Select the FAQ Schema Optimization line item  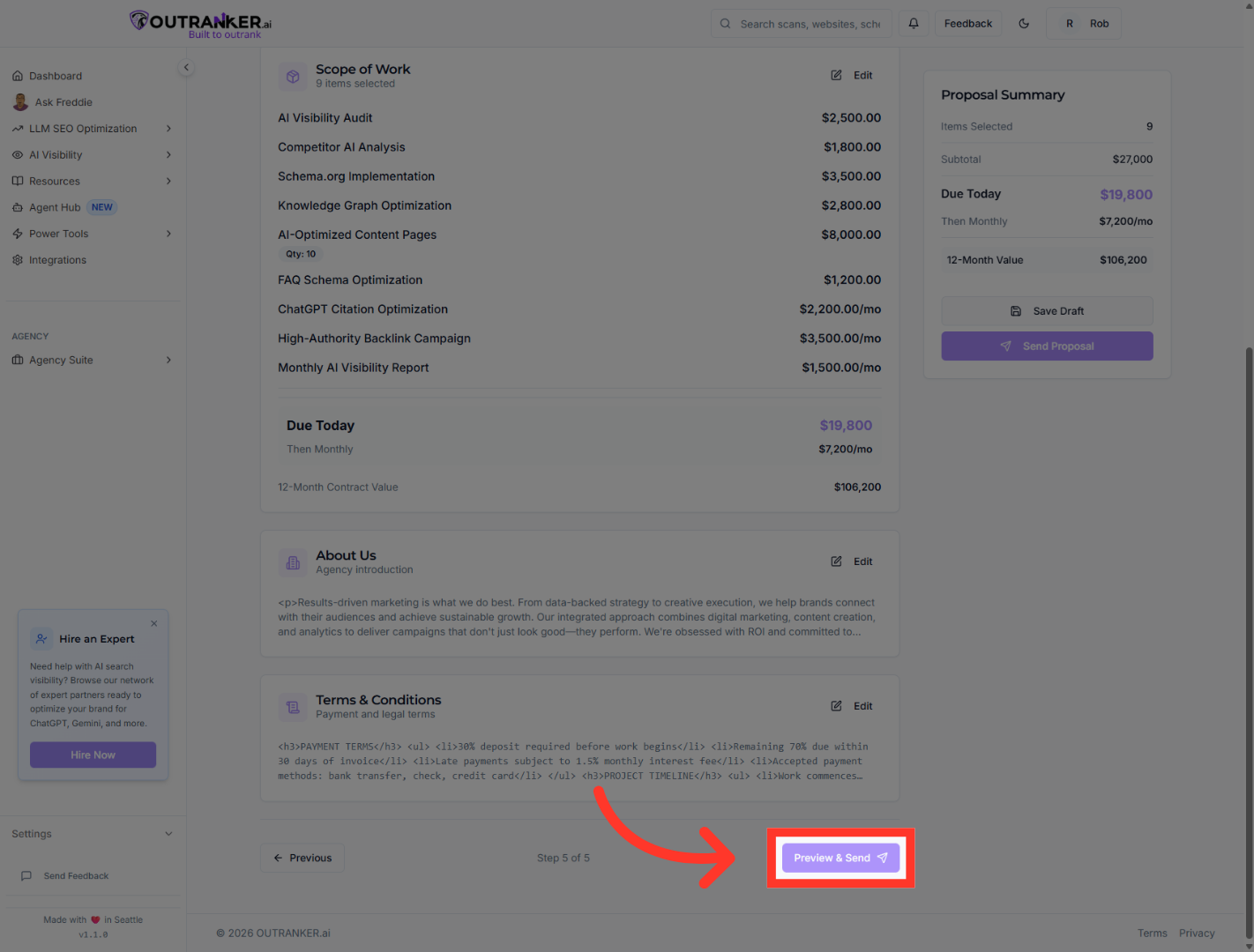[579, 280]
